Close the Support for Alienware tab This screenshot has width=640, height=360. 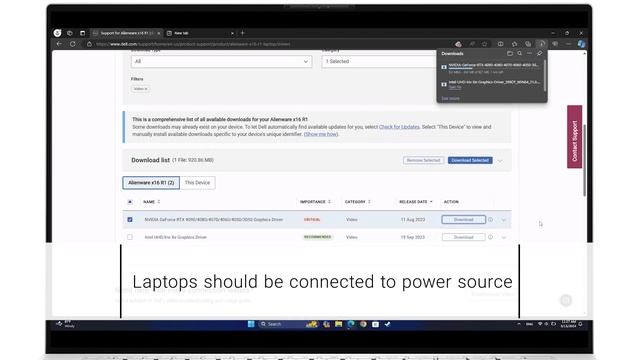[159, 33]
